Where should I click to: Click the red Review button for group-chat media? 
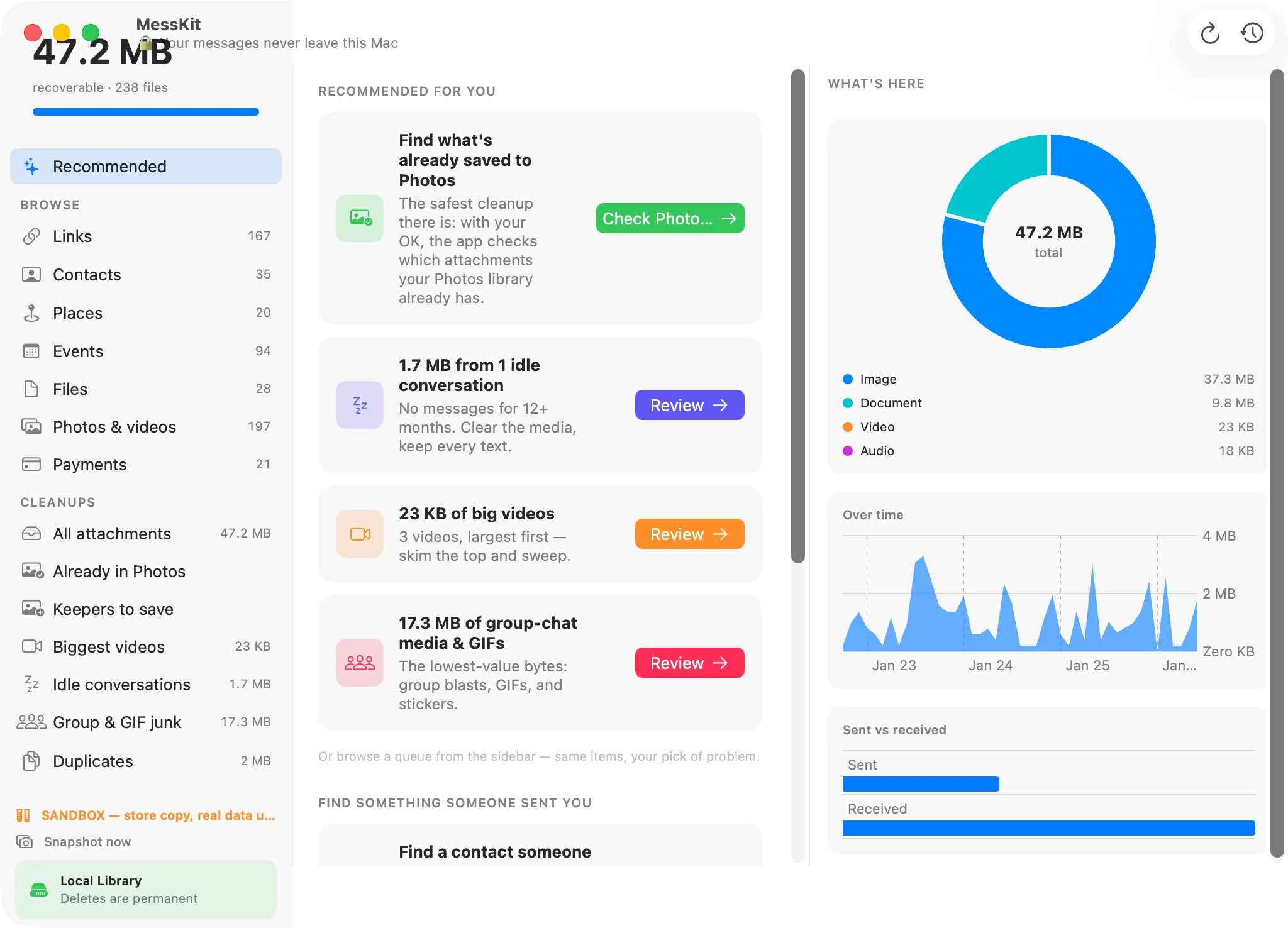pyautogui.click(x=689, y=663)
